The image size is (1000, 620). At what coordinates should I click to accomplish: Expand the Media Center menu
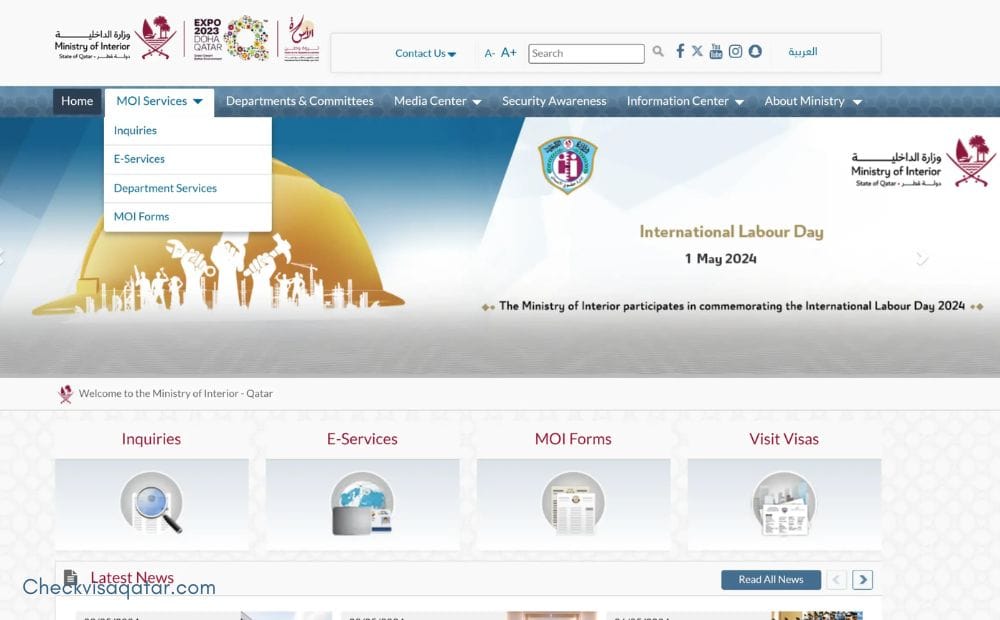[x=437, y=101]
